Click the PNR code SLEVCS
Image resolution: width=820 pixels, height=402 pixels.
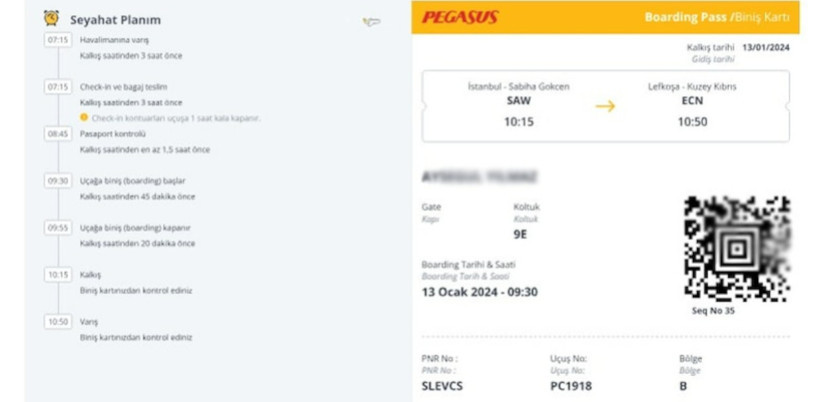pos(442,386)
